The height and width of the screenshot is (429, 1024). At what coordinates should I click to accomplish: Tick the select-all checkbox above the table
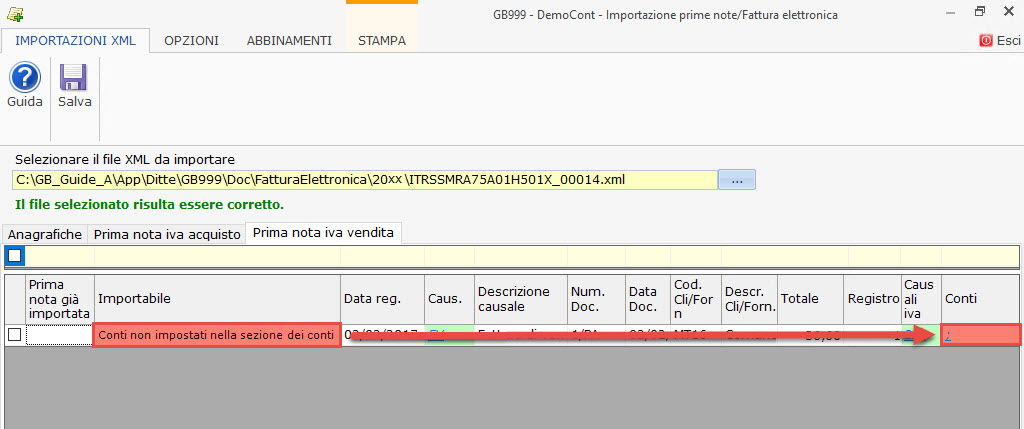tap(15, 256)
